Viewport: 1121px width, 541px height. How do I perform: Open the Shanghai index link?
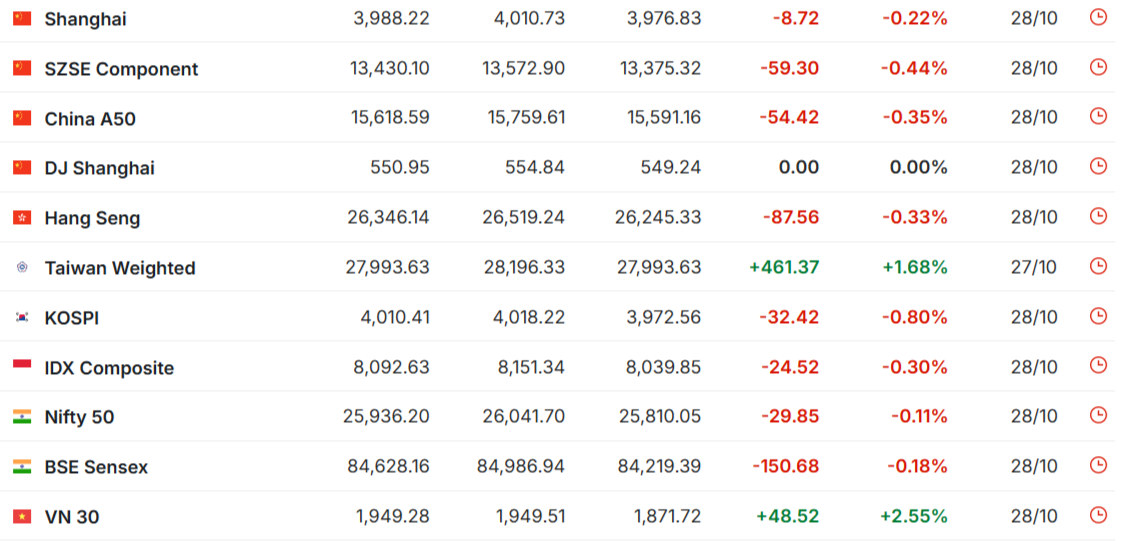coord(85,19)
